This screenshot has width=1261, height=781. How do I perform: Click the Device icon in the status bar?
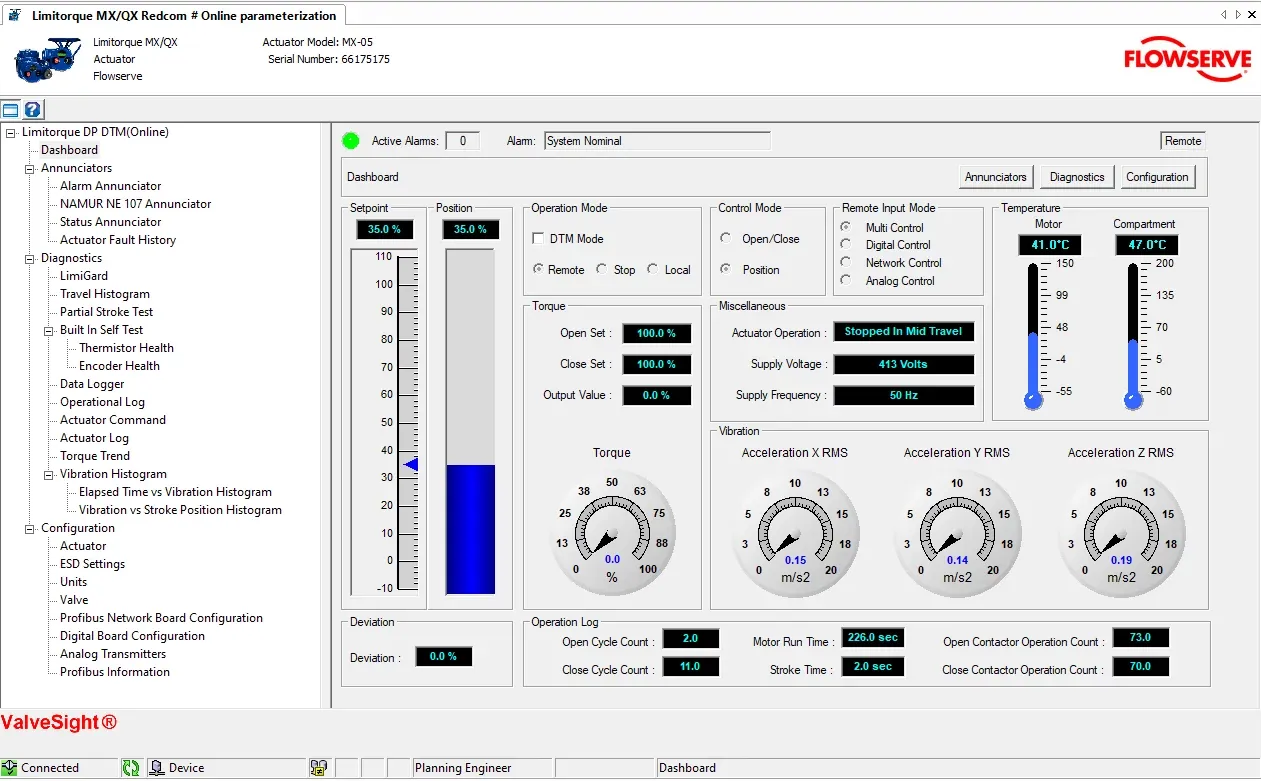[x=156, y=768]
